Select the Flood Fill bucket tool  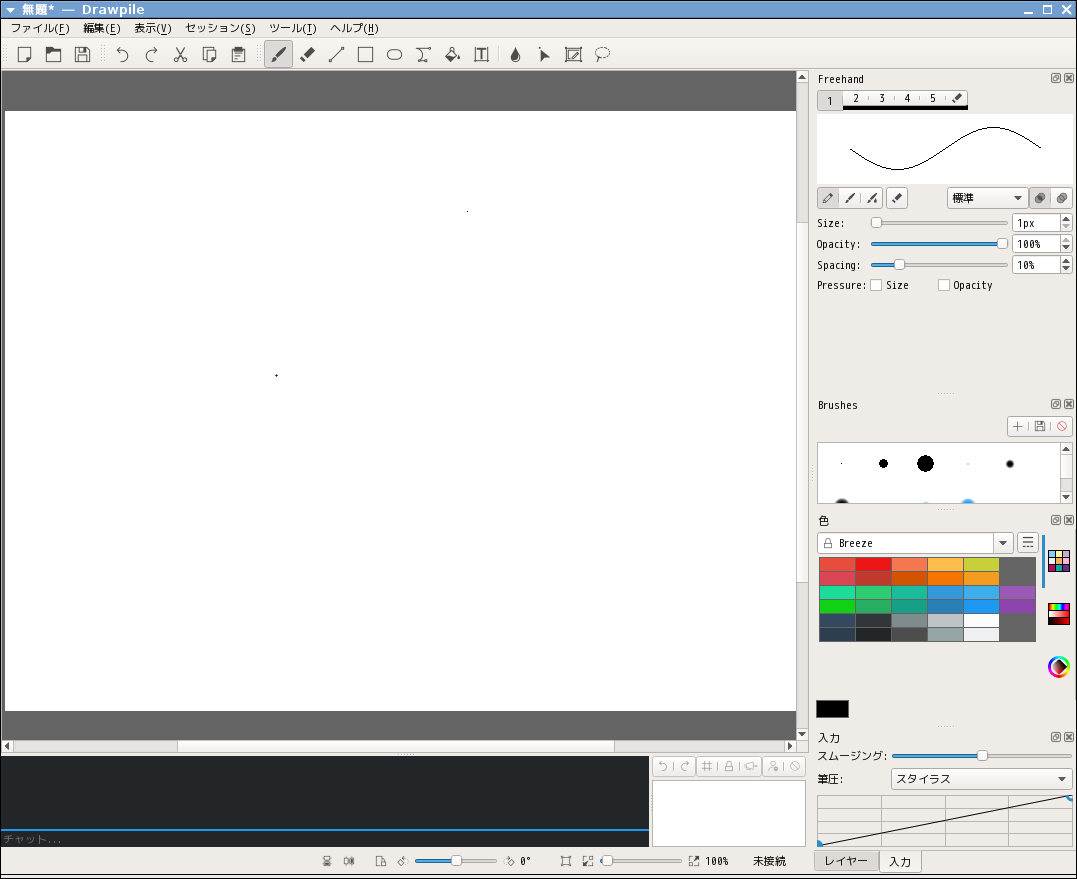(452, 55)
